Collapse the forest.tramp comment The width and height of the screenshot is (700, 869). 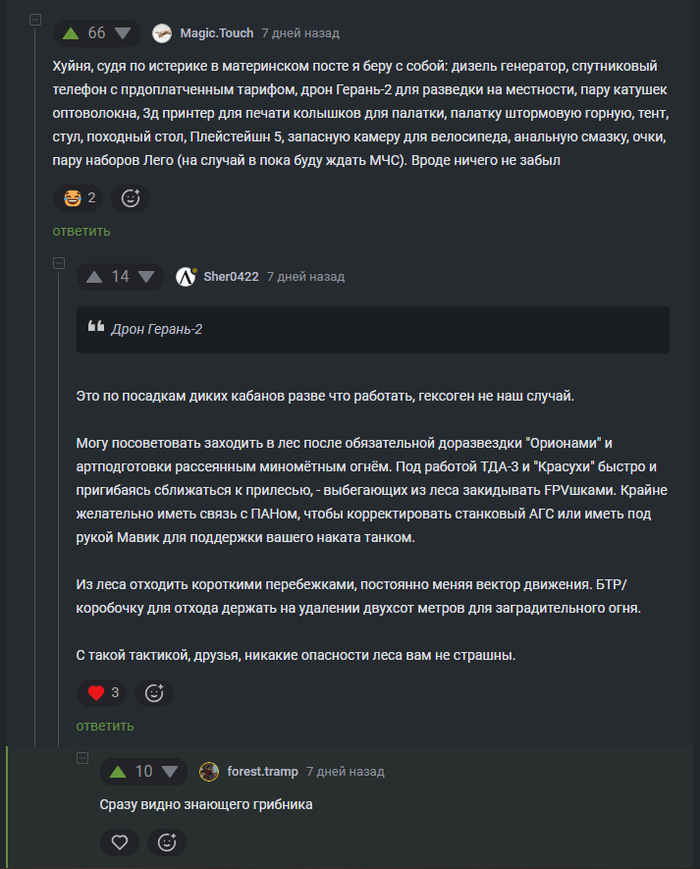coord(83,758)
